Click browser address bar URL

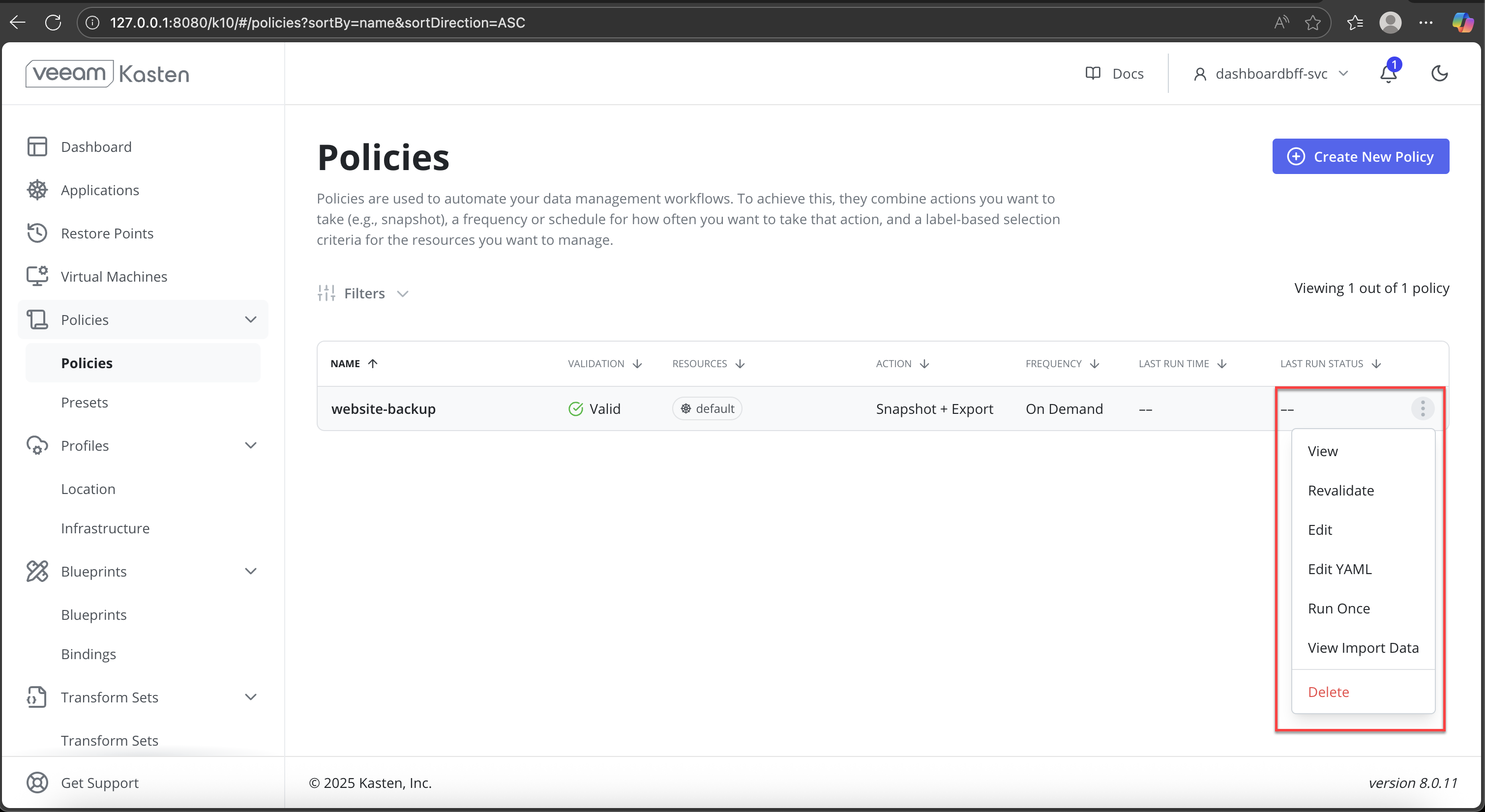[x=317, y=23]
